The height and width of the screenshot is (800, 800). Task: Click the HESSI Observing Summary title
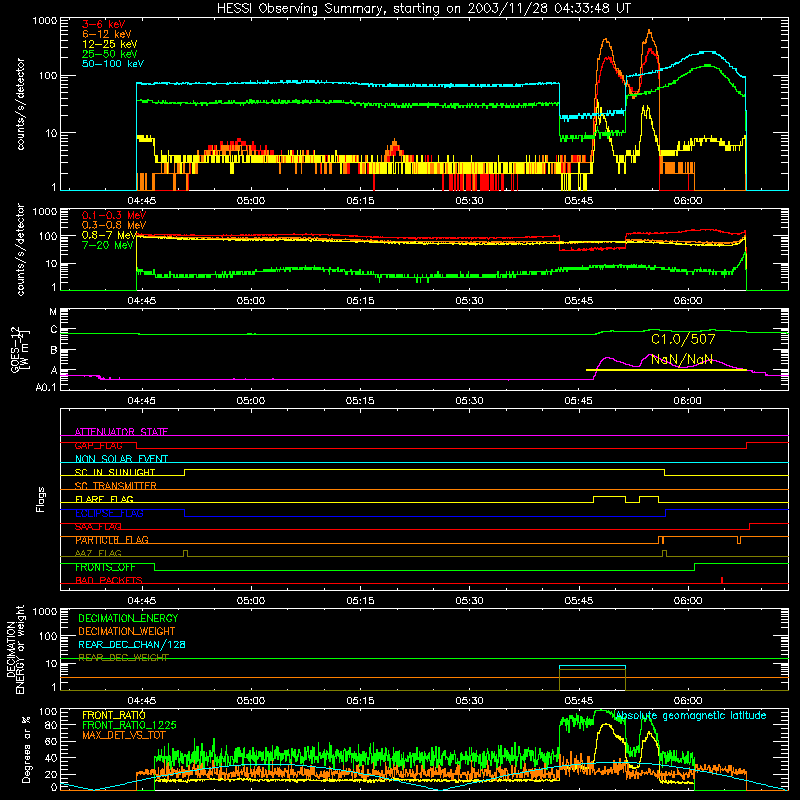(423, 9)
